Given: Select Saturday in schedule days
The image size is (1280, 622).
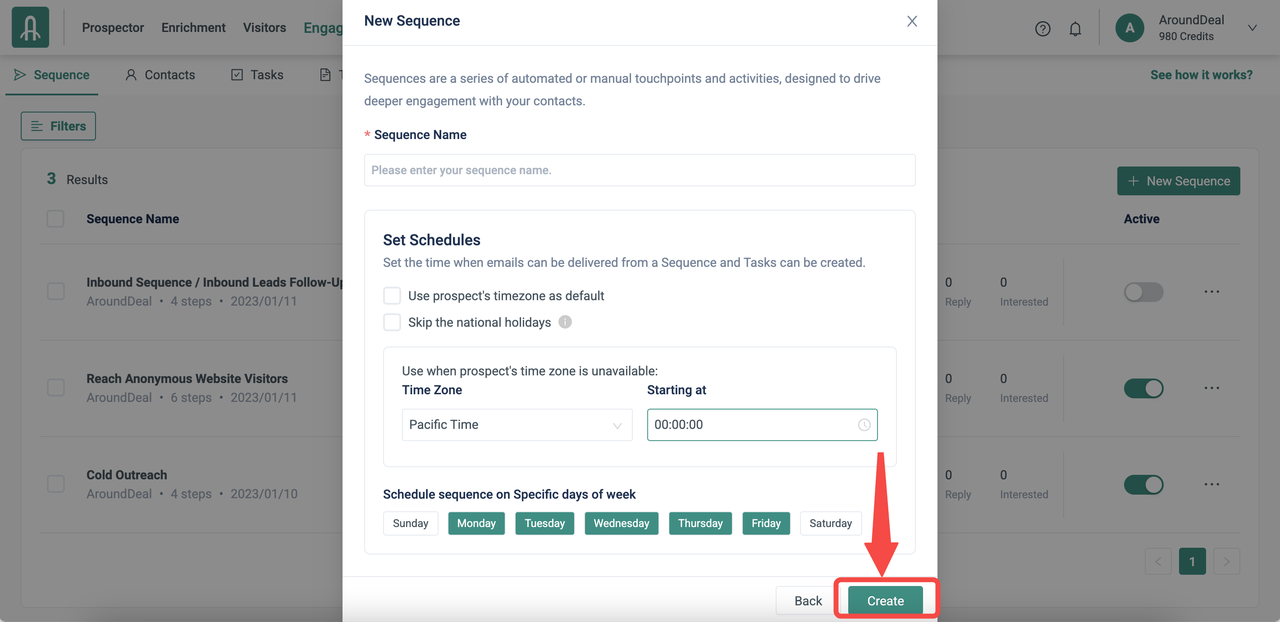Looking at the screenshot, I should 831,523.
